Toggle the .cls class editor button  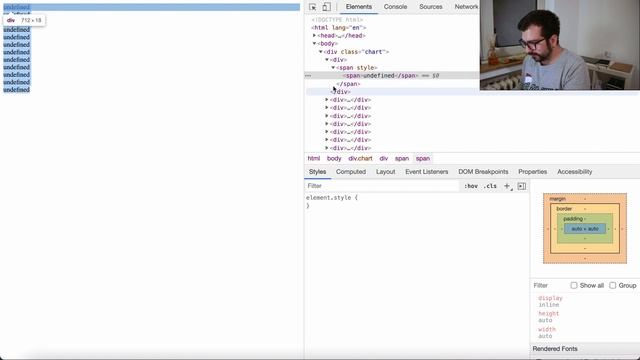(490, 186)
